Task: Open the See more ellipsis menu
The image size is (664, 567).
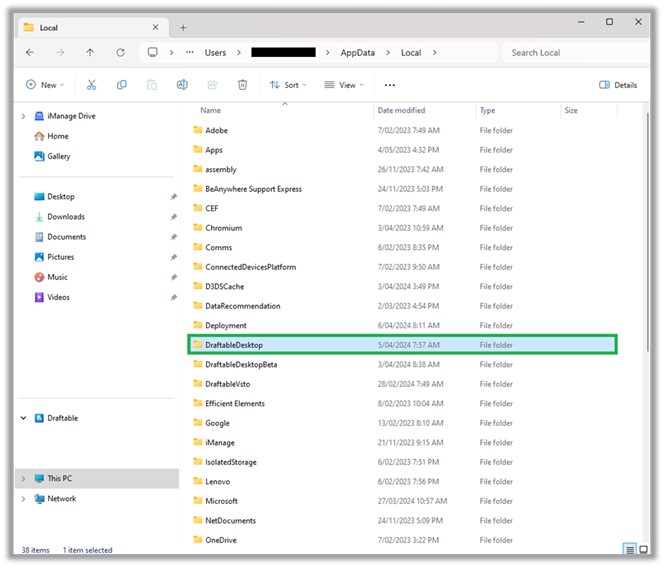Action: point(390,85)
